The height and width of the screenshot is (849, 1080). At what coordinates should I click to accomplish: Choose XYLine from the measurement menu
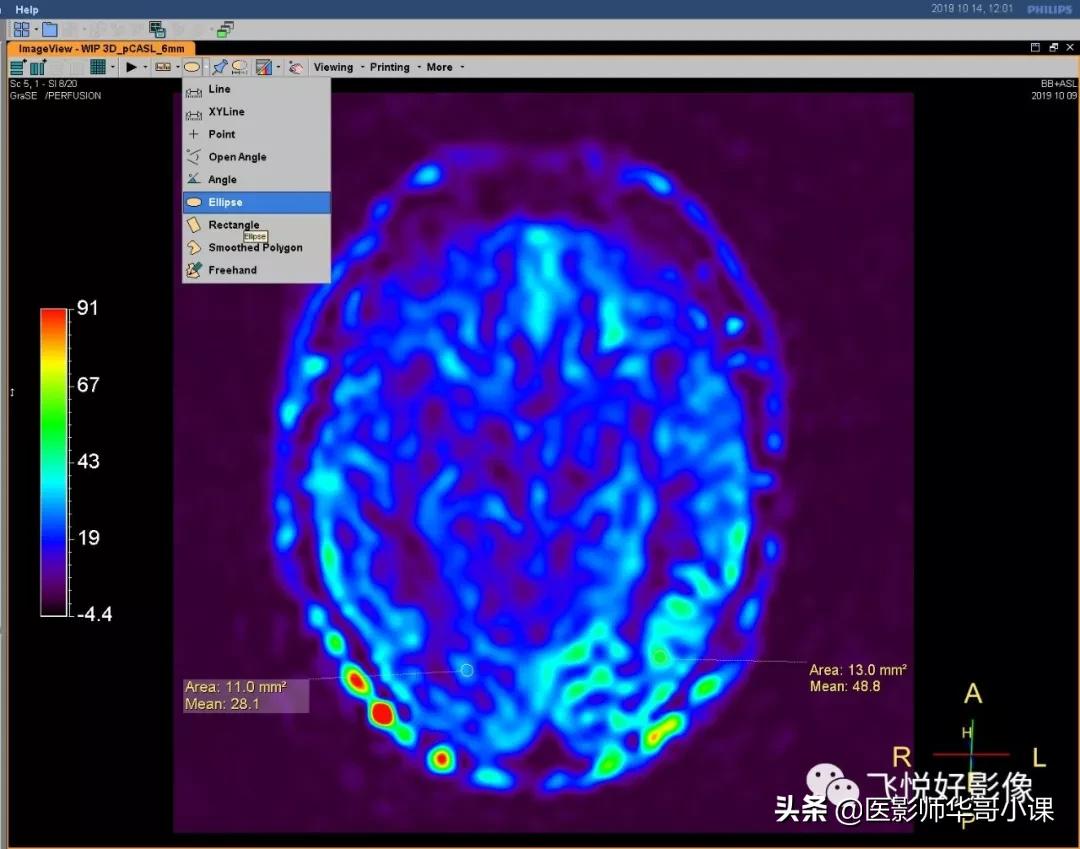click(256, 112)
